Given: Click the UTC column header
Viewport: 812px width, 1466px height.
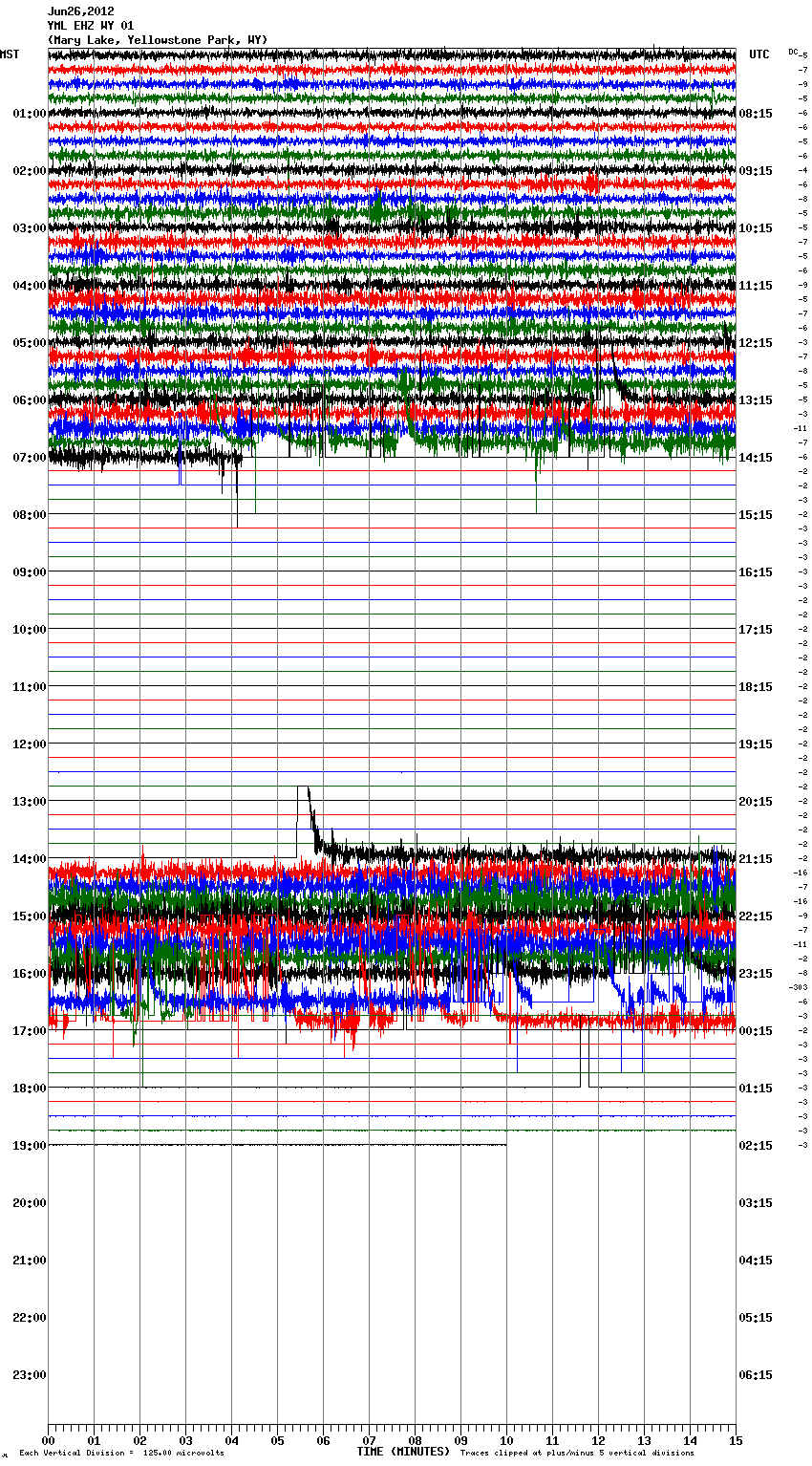Looking at the screenshot, I should [x=759, y=54].
